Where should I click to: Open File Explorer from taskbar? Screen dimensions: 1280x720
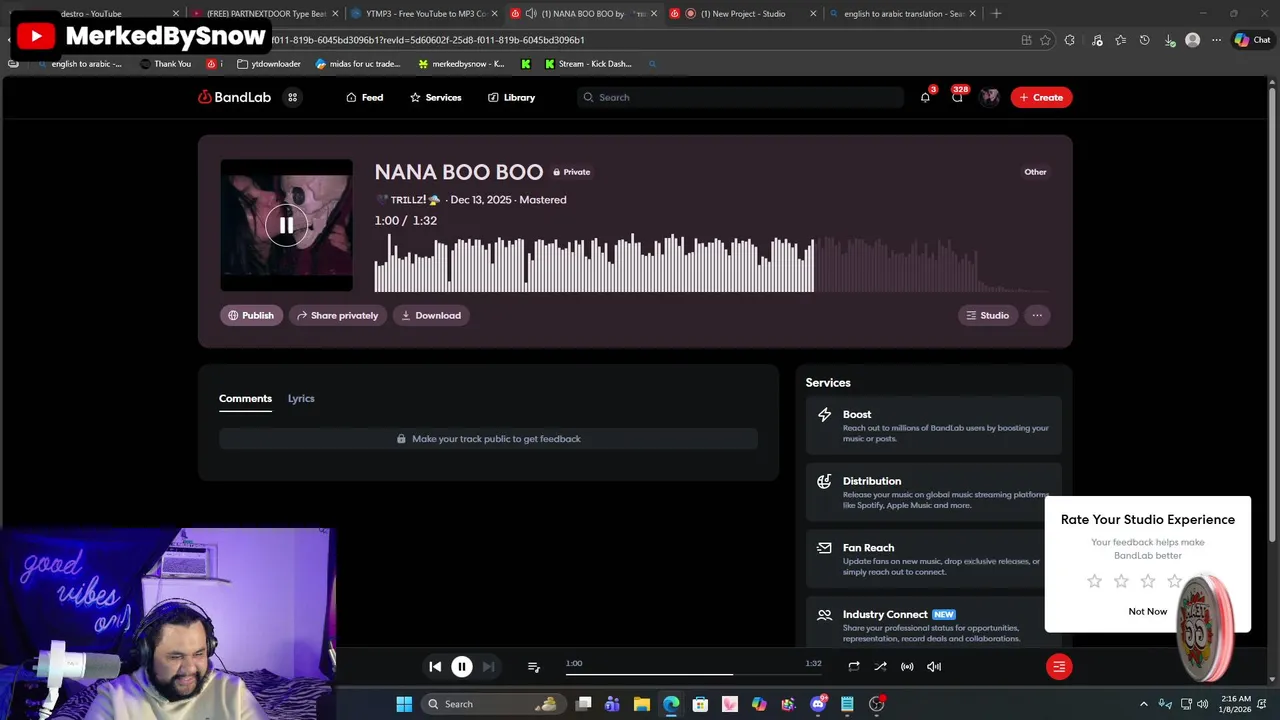(x=642, y=704)
